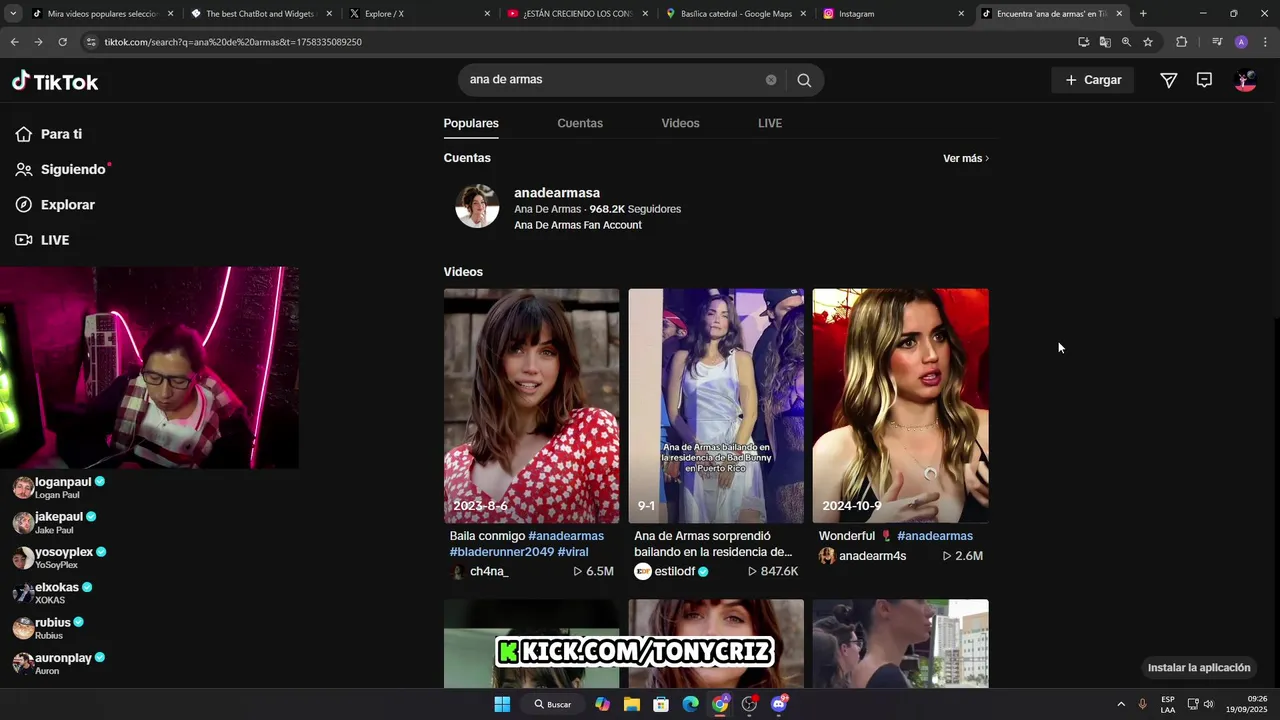1280x720 pixels.
Task: Go to the Explorar page
Action: pos(55,205)
